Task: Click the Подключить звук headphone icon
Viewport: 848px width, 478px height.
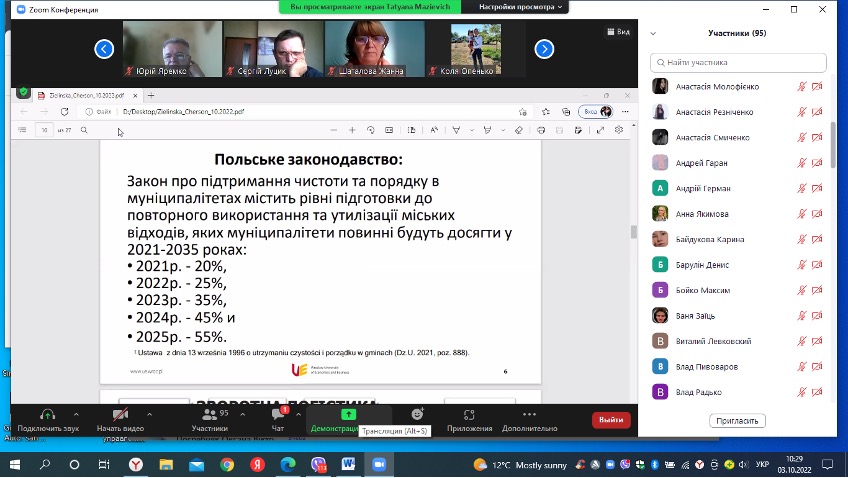Action: click(48, 415)
